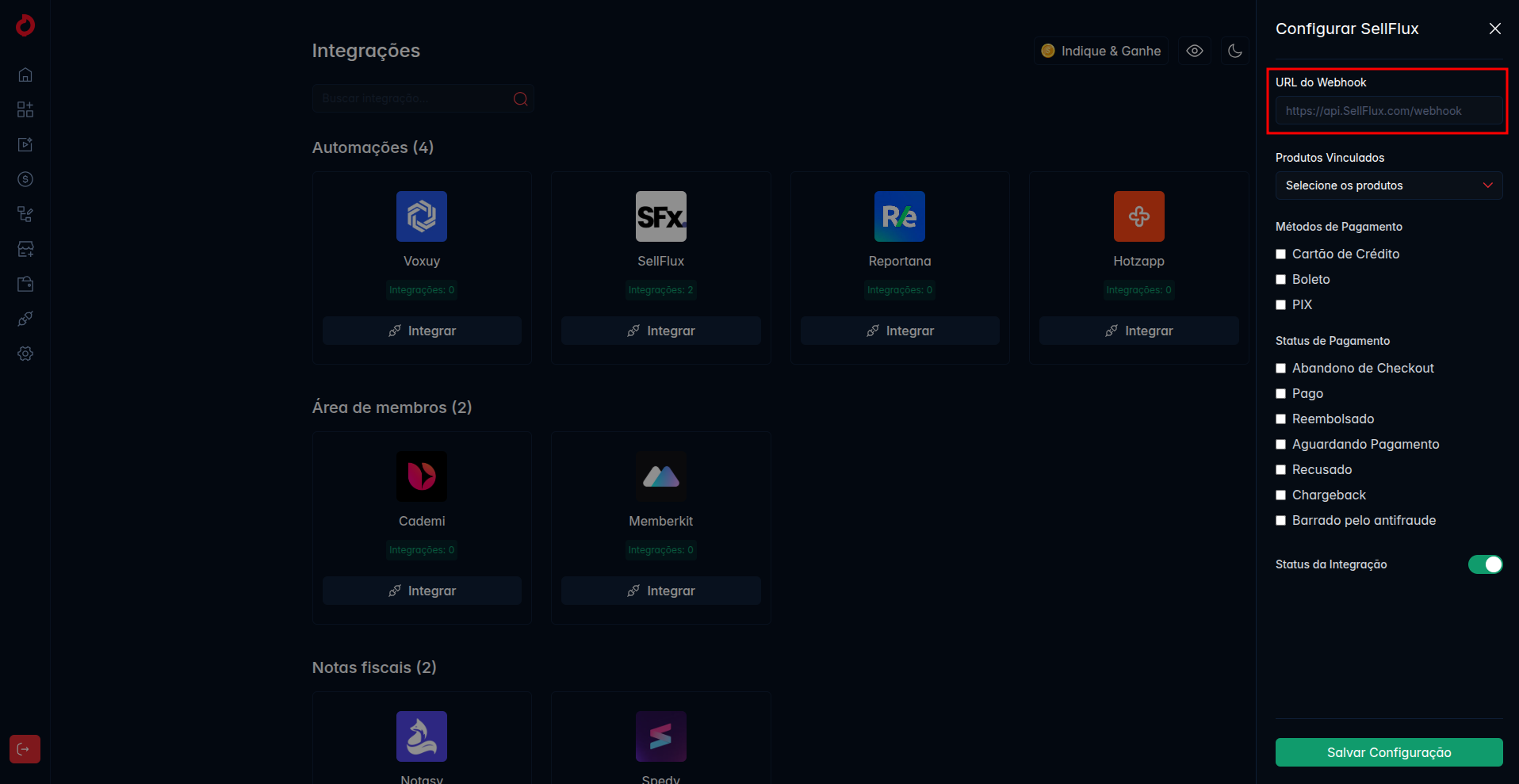Open the settings gear icon in sidebar

point(25,354)
